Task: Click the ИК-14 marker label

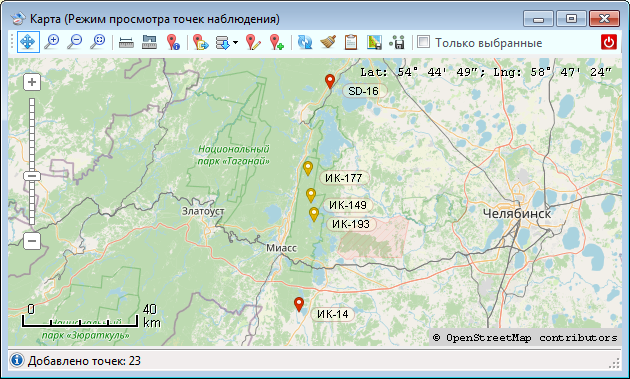Action: [333, 314]
